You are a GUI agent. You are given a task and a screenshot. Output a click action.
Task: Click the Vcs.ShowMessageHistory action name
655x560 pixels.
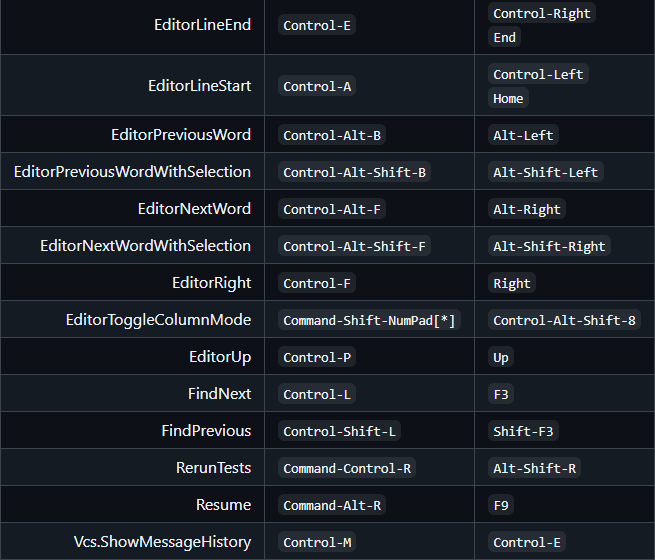[162, 542]
